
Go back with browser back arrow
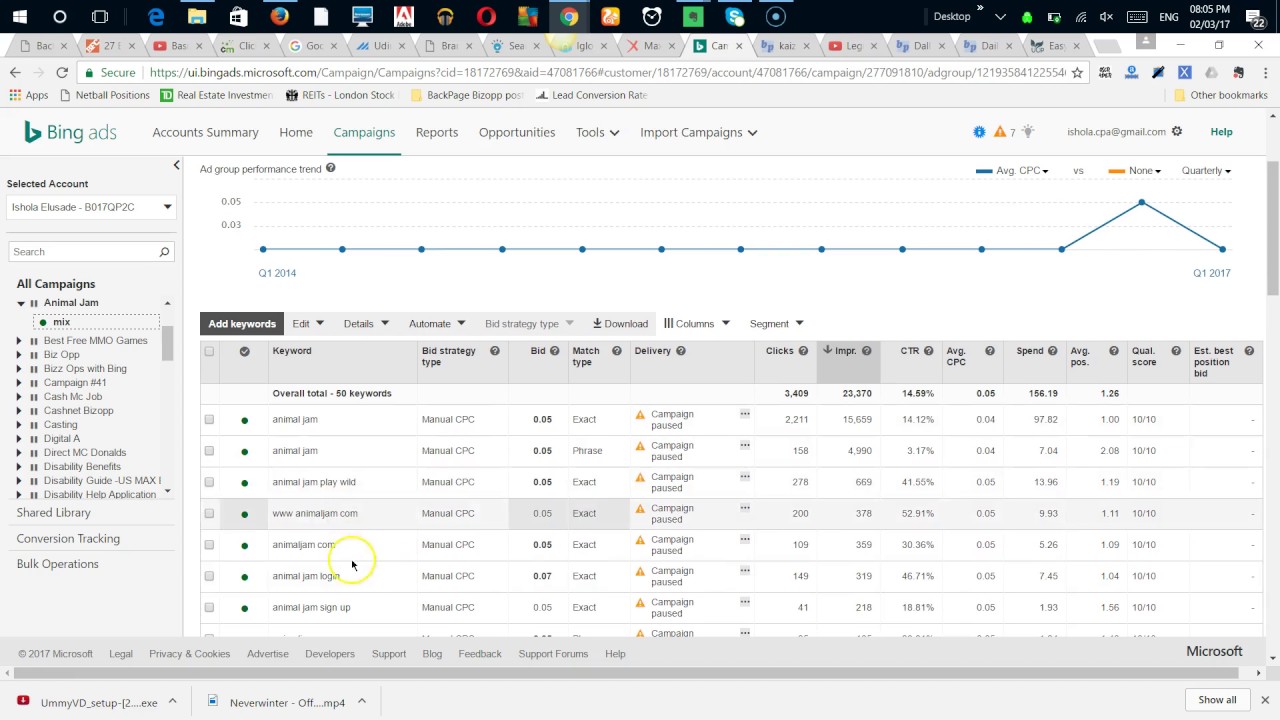pos(15,72)
